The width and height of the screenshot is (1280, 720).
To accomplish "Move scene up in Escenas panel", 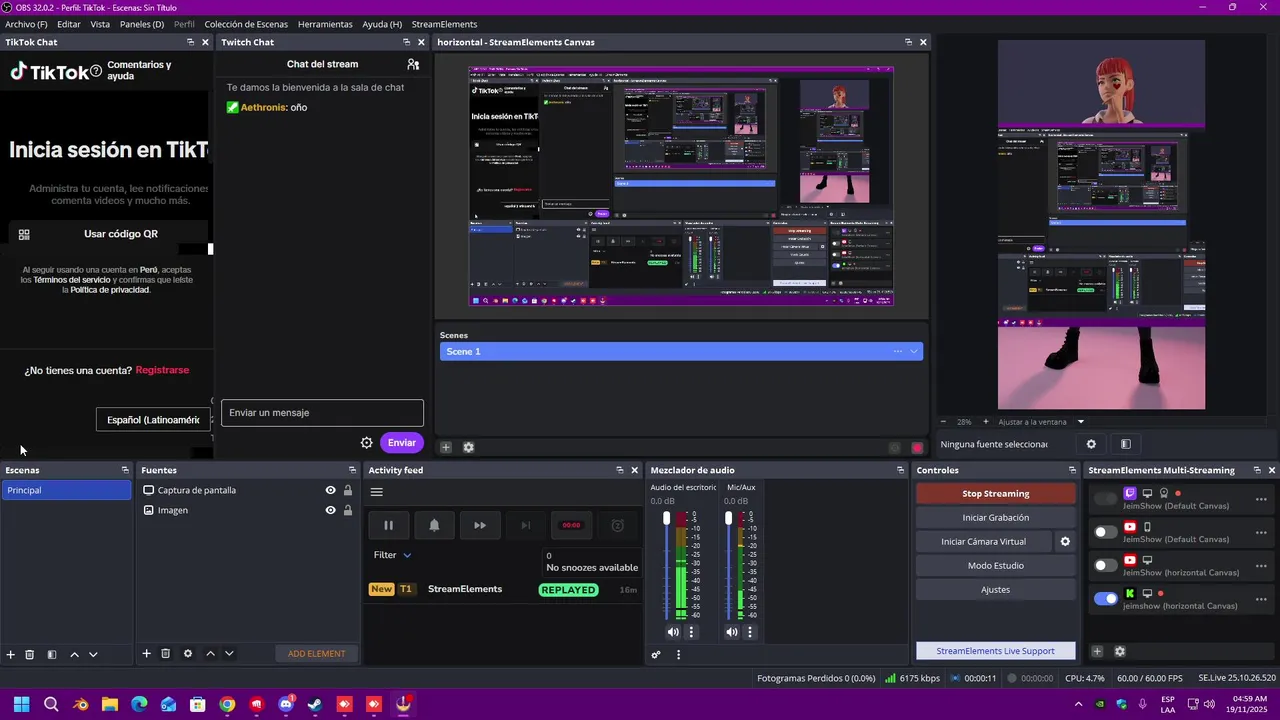I will 74,654.
